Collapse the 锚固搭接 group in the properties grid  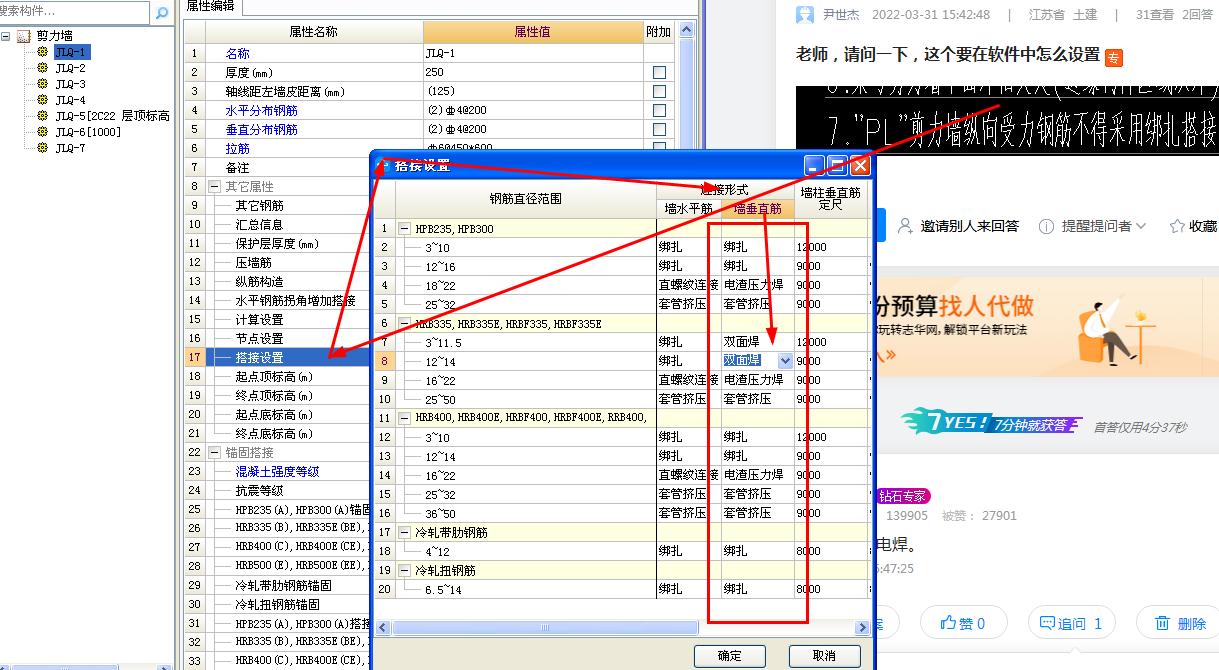[x=214, y=453]
